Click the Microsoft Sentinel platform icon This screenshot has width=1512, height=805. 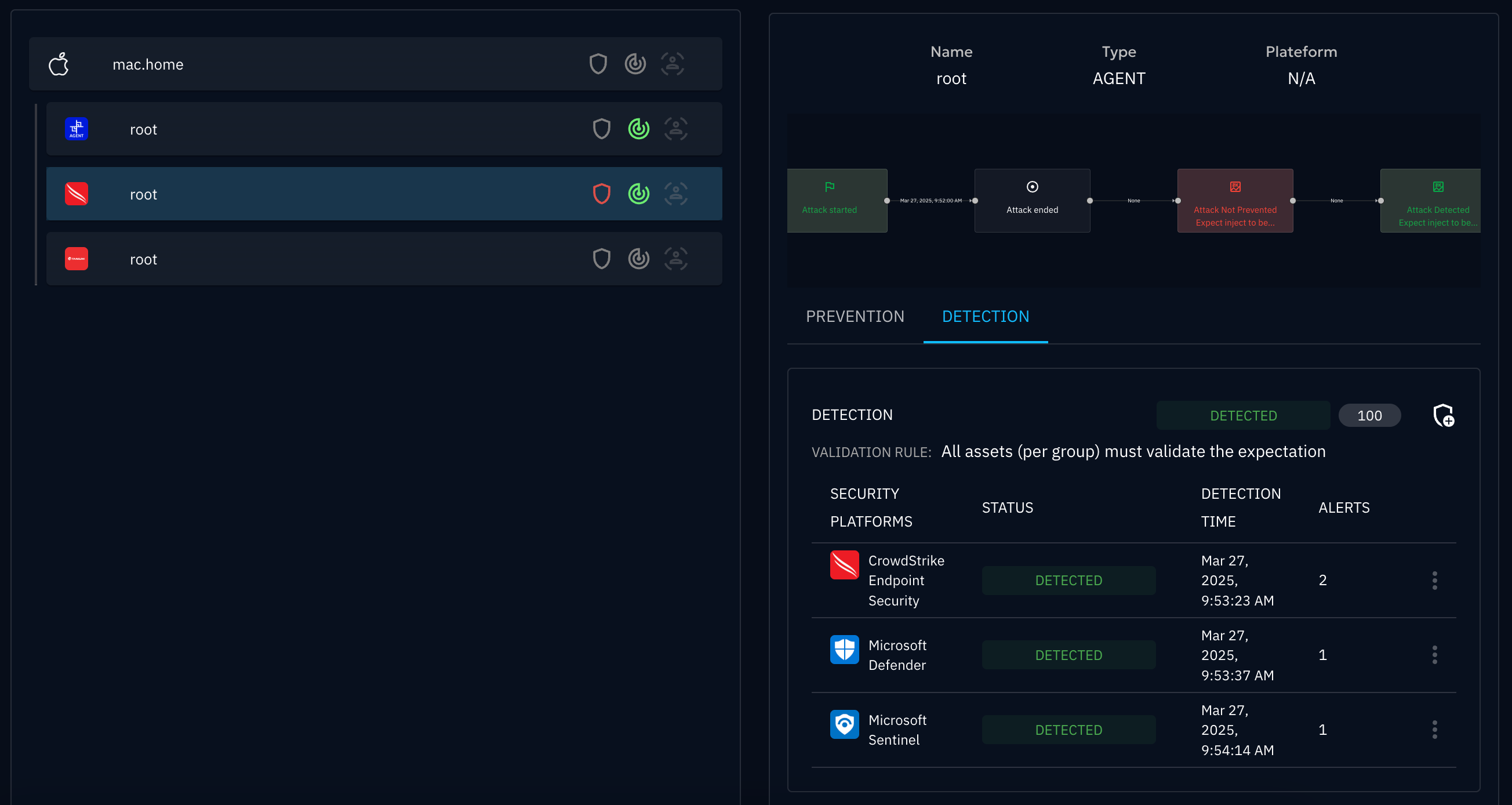click(844, 724)
